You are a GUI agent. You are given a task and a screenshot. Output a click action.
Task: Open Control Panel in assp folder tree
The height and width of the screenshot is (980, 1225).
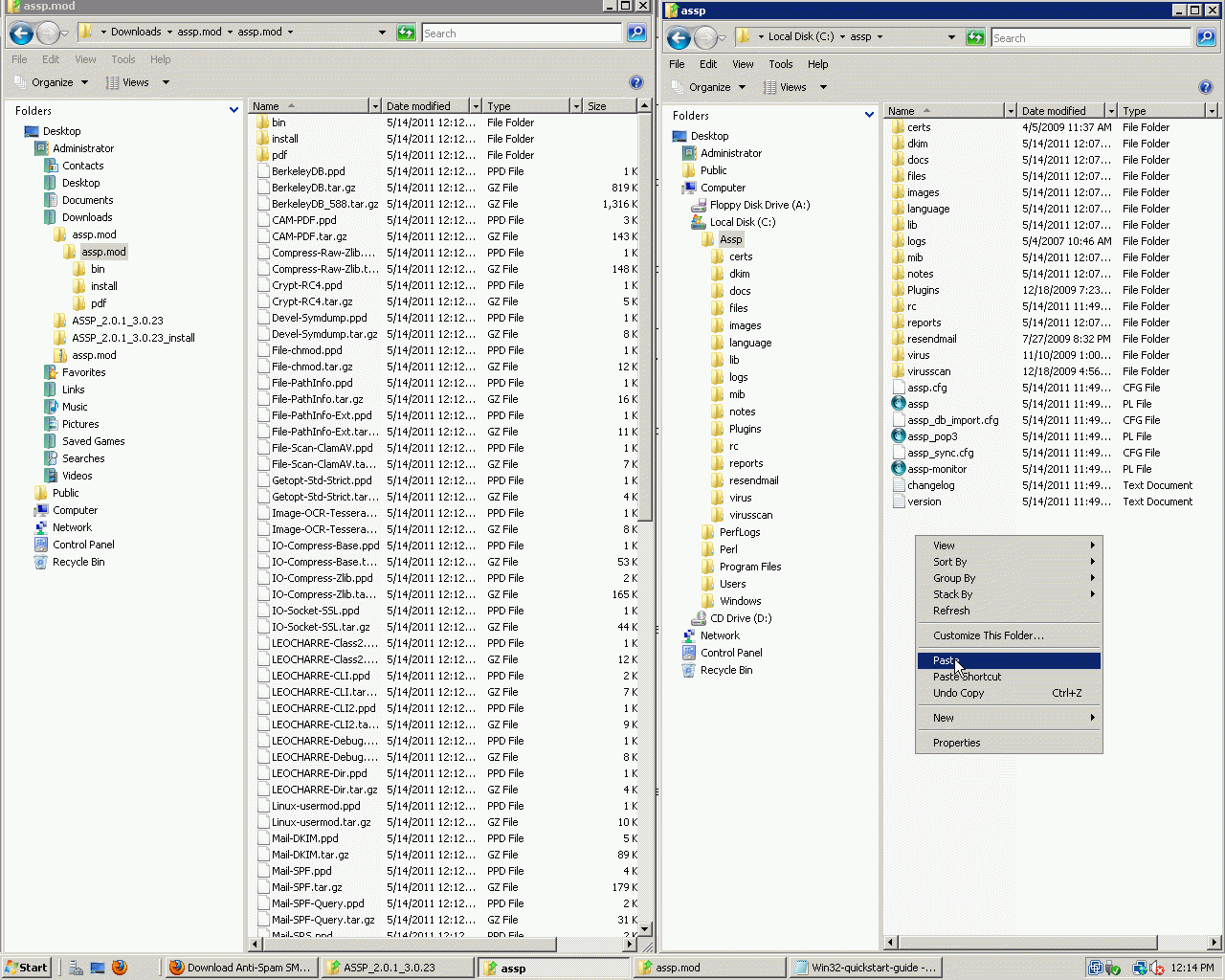click(731, 653)
